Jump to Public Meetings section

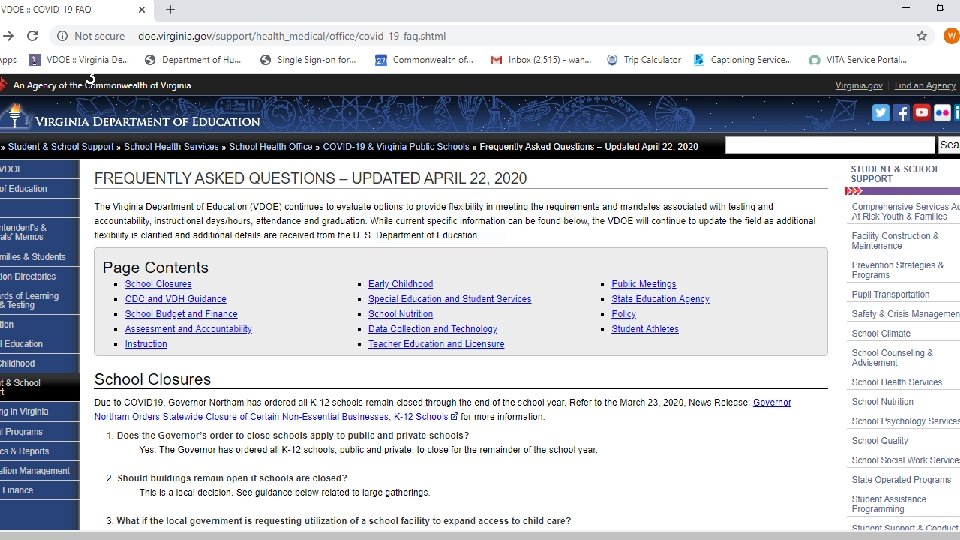coord(643,284)
